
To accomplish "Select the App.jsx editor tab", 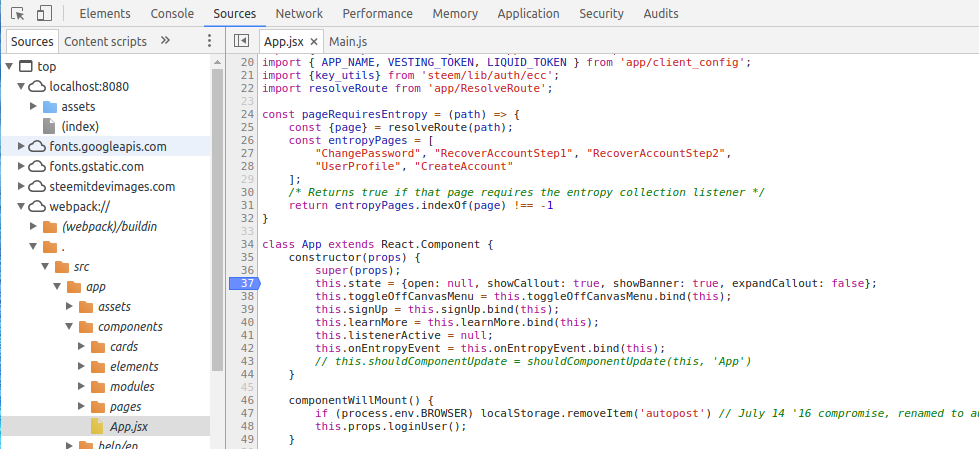I will click(x=283, y=42).
